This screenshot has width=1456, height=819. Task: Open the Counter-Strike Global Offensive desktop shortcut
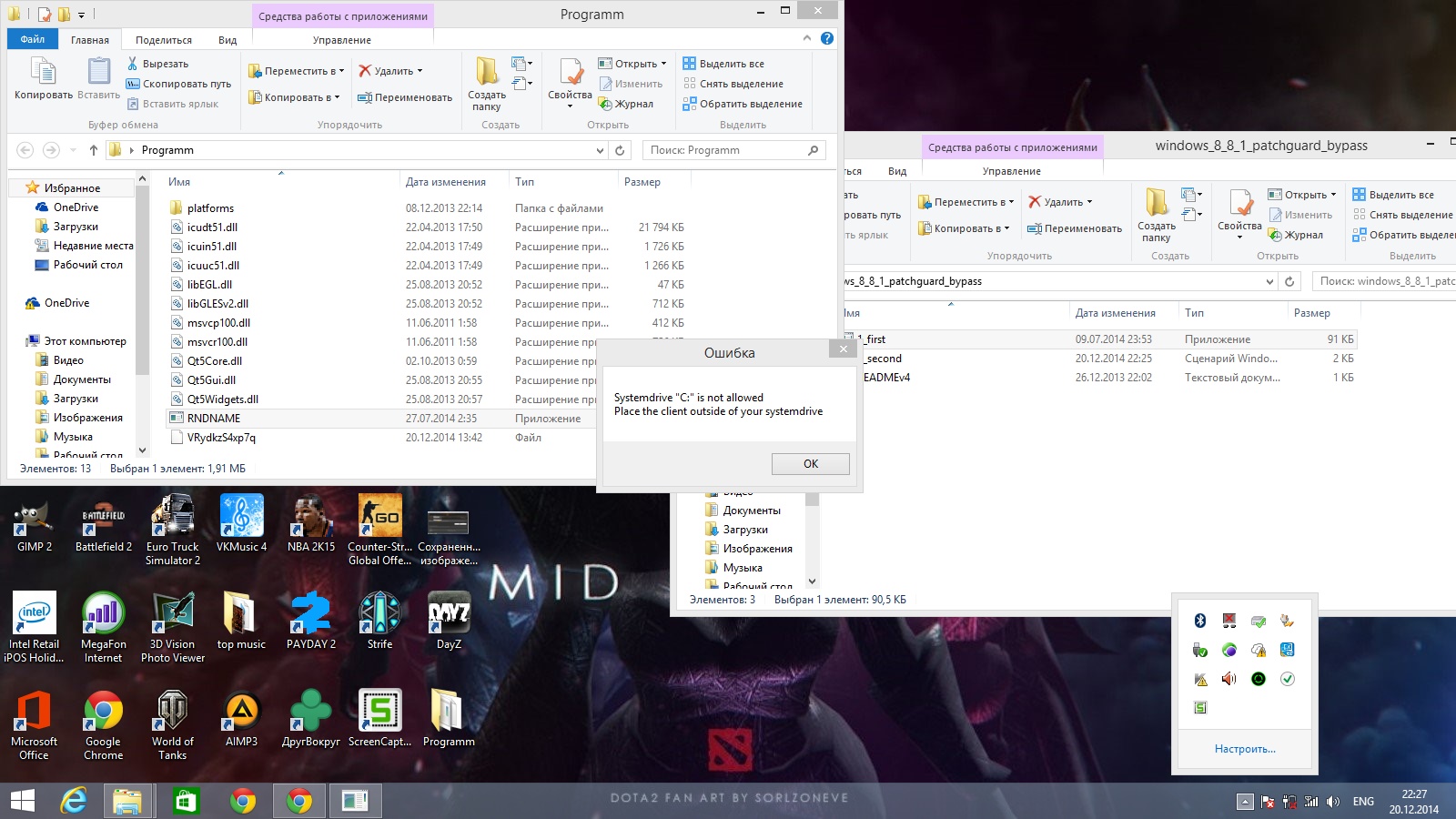coord(379,531)
